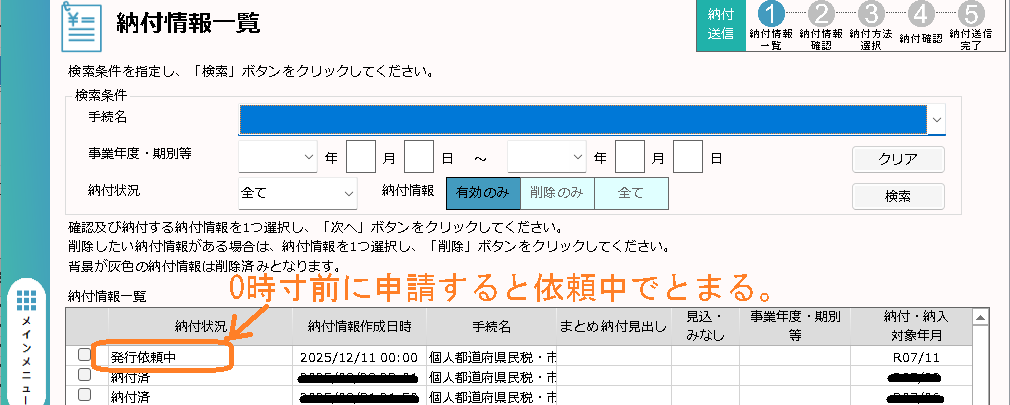Viewport: 1010px width, 405px height.
Task: Click step 2 納付情報確認 circle
Action: (822, 14)
